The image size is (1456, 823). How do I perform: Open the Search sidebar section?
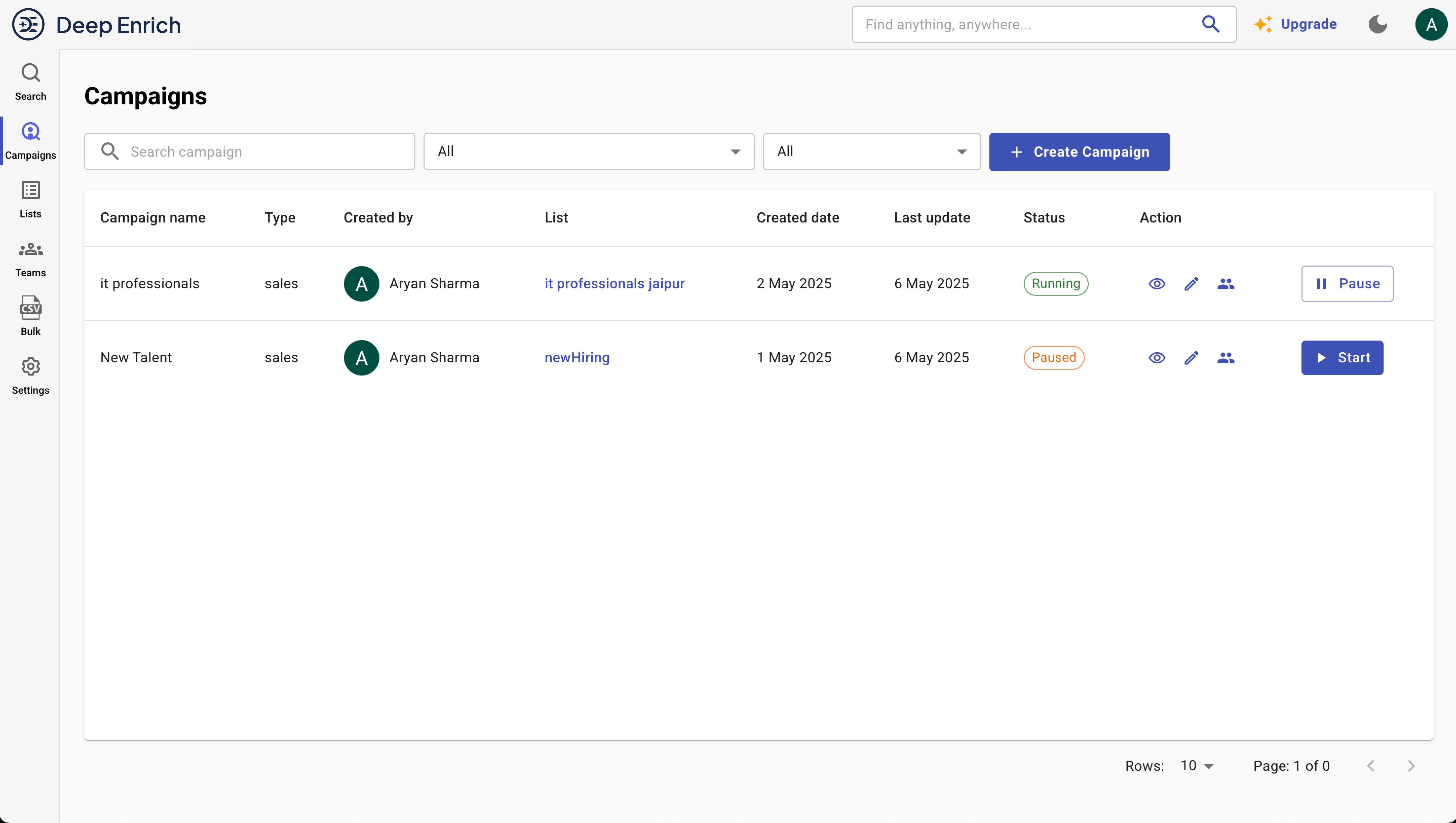coord(30,82)
